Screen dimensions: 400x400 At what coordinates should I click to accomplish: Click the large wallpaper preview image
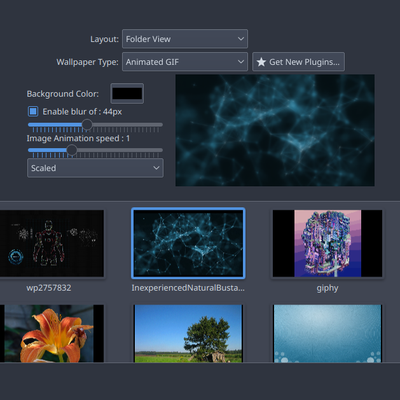point(275,130)
